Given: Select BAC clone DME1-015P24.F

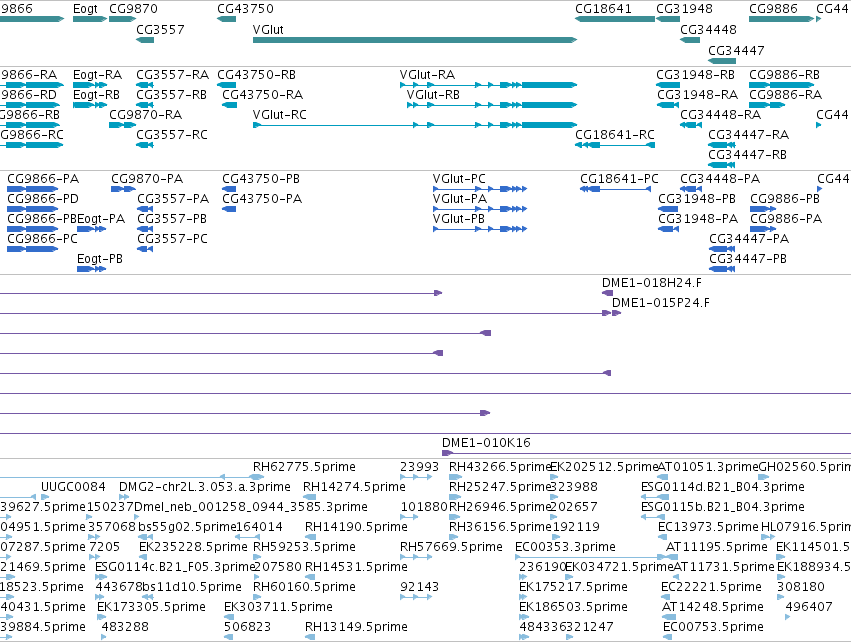Looking at the screenshot, I should pyautogui.click(x=617, y=313).
